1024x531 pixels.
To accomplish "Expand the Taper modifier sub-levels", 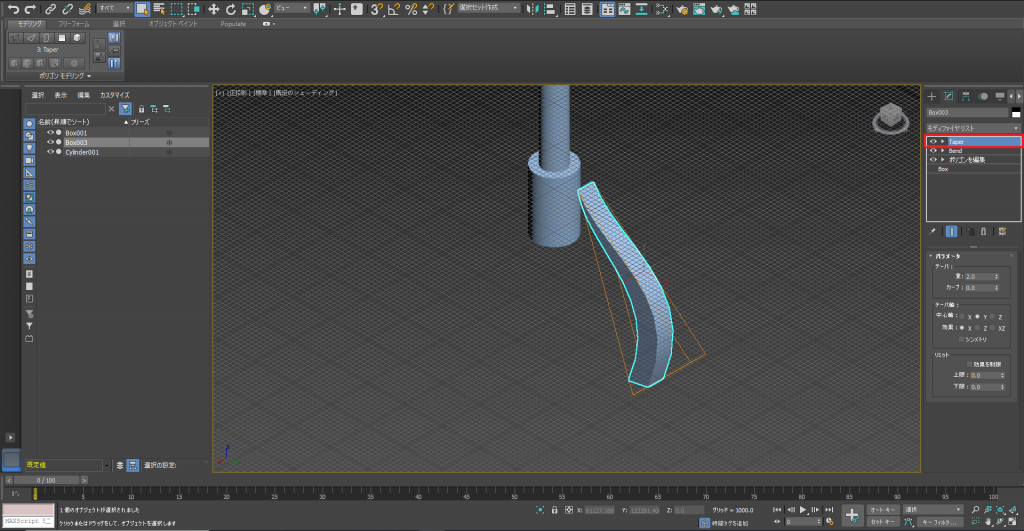I will [942, 141].
